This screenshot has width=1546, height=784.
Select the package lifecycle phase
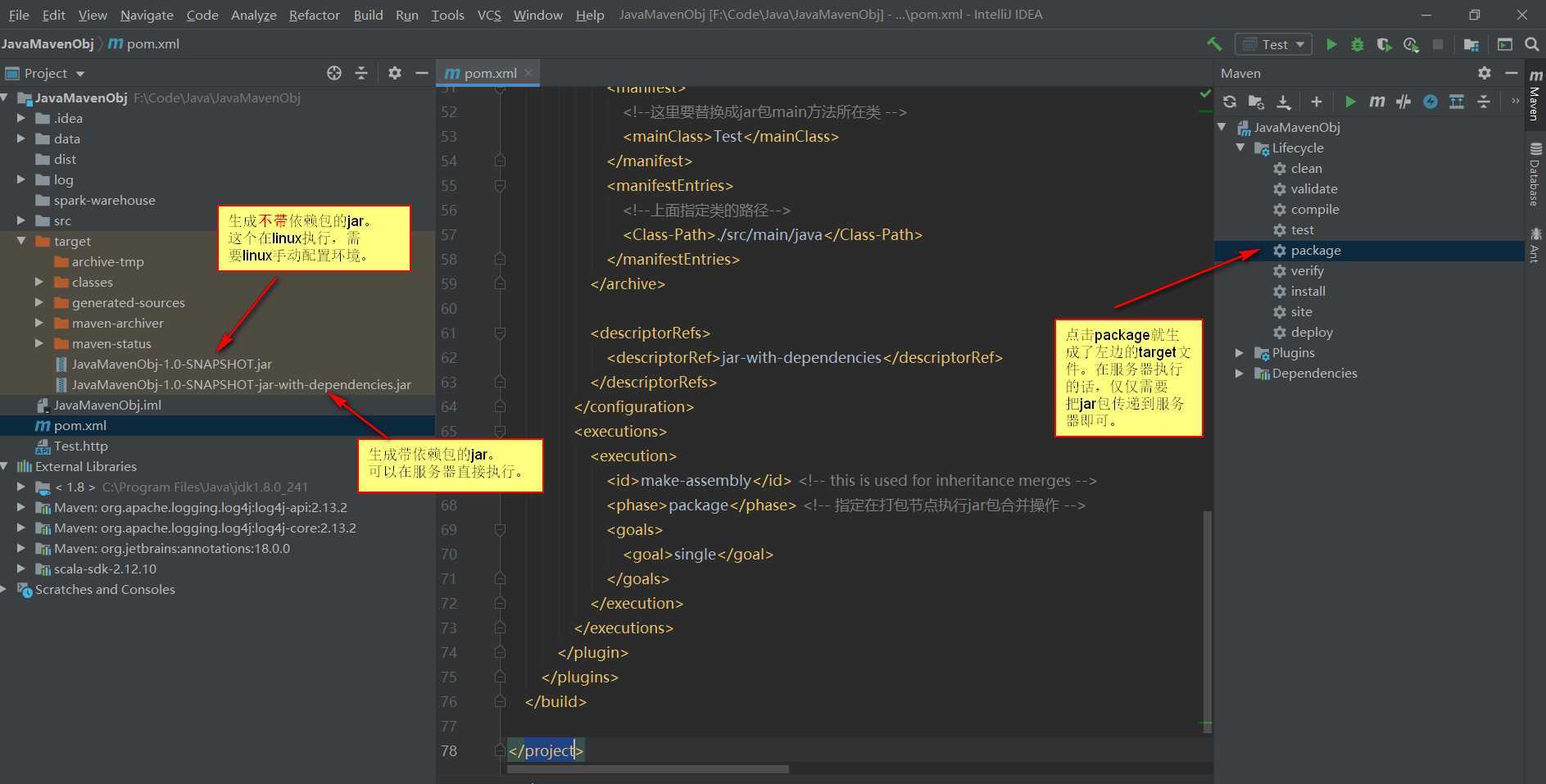1316,250
